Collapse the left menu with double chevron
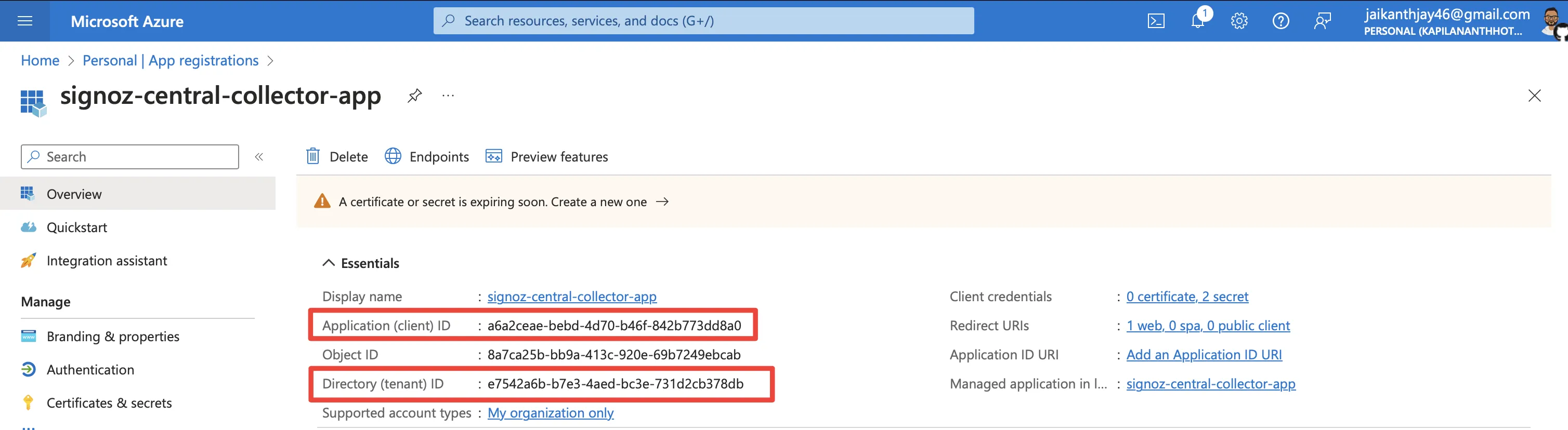This screenshot has height=430, width=1568. click(259, 157)
